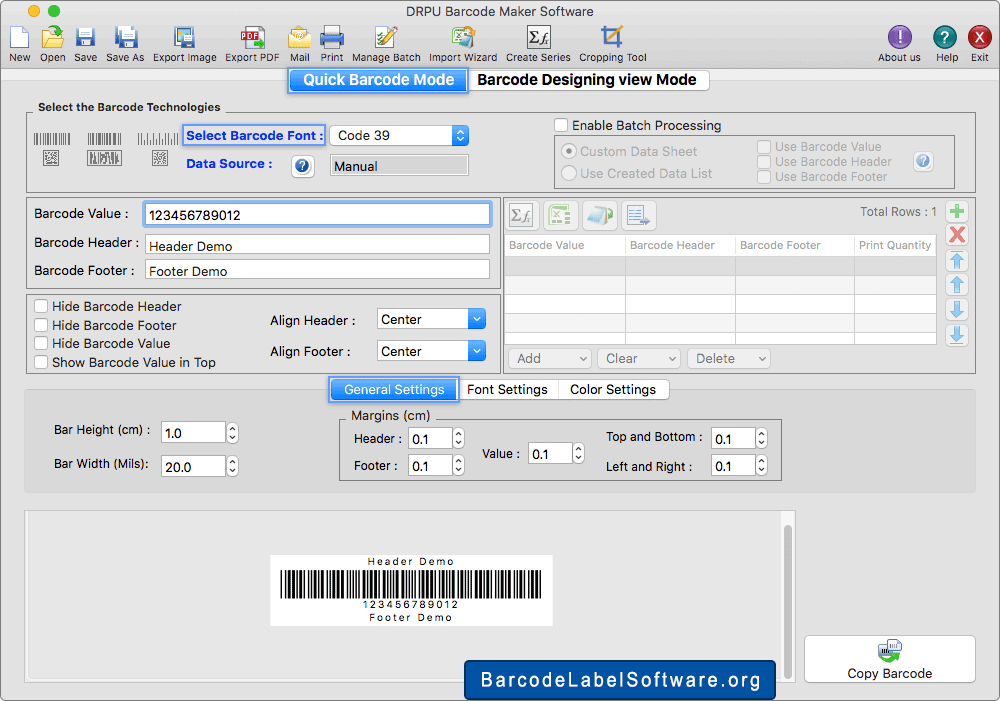Select the Custom Data Sheet radio button

tap(569, 151)
